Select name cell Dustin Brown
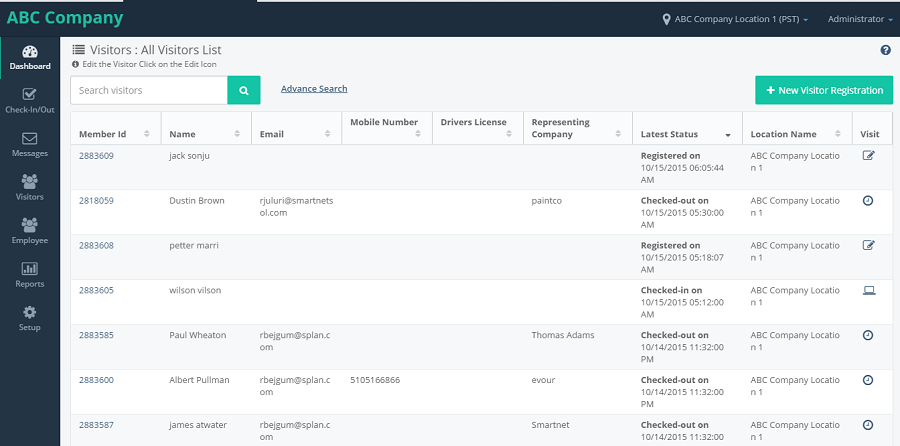900x446 pixels. point(197,200)
